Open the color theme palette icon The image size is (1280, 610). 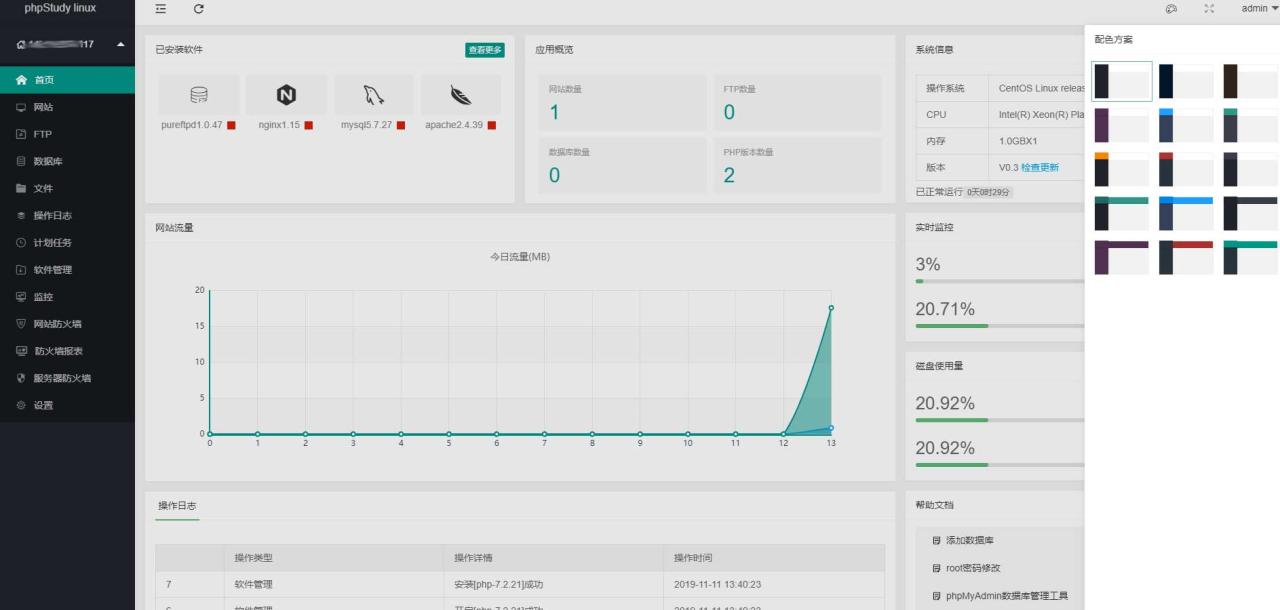(x=1171, y=9)
